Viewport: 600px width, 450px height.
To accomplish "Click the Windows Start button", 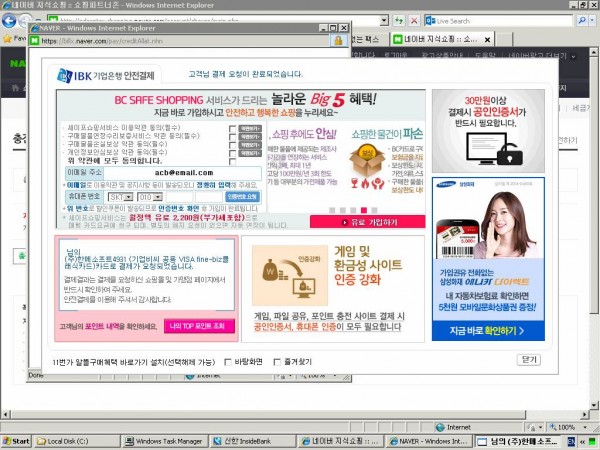I will coord(17,440).
